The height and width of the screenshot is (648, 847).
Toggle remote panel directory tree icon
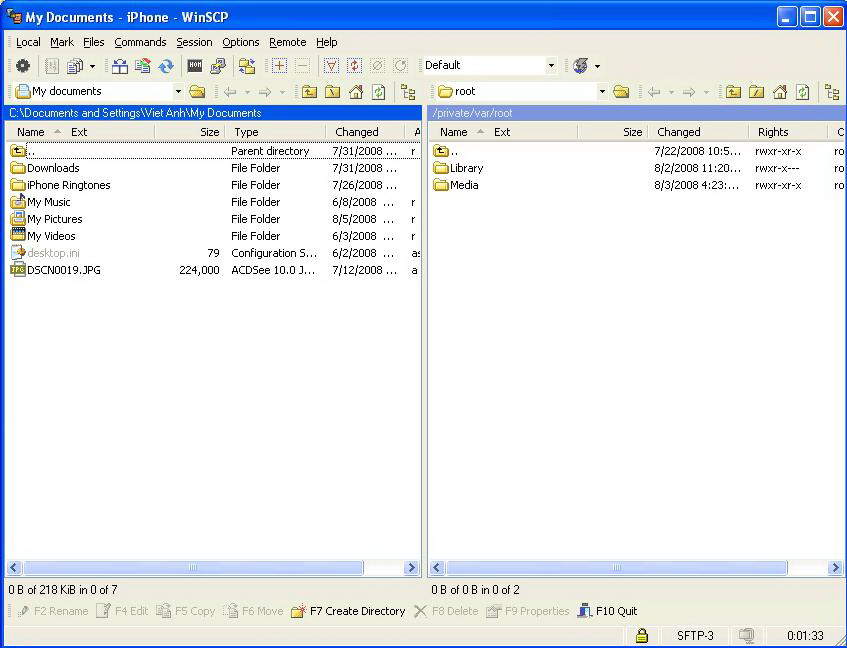pos(832,92)
